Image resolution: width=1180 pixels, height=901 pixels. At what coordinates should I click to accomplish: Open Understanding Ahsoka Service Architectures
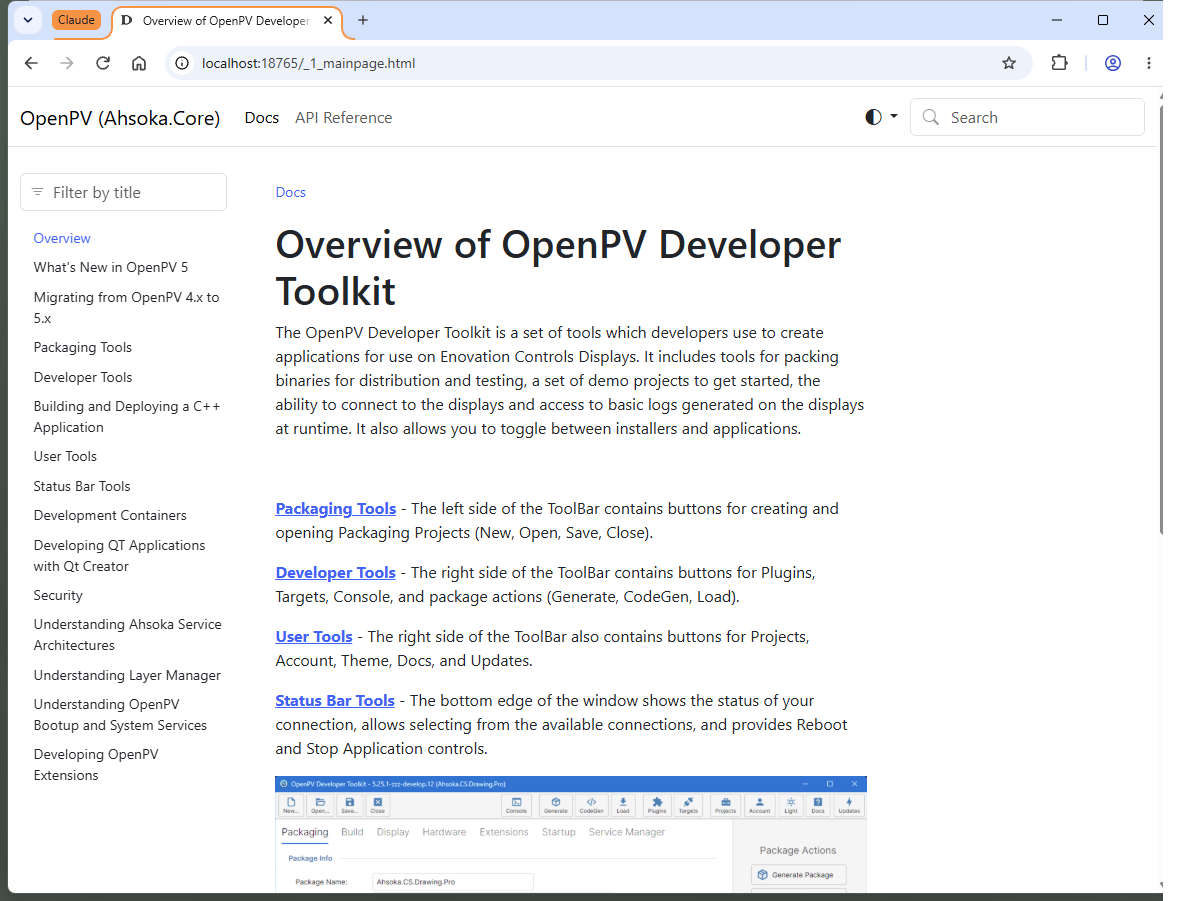tap(128, 635)
